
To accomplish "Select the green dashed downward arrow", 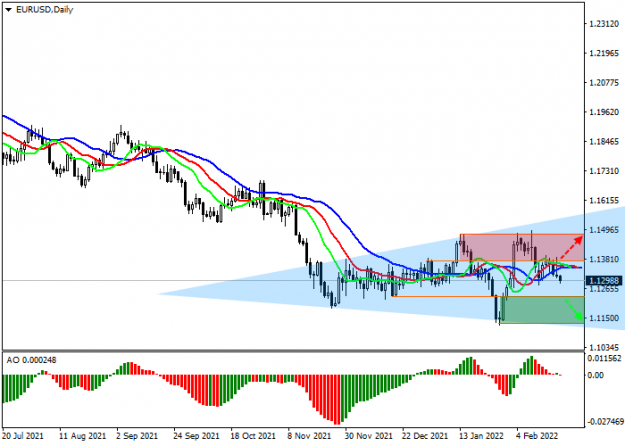I will [574, 310].
